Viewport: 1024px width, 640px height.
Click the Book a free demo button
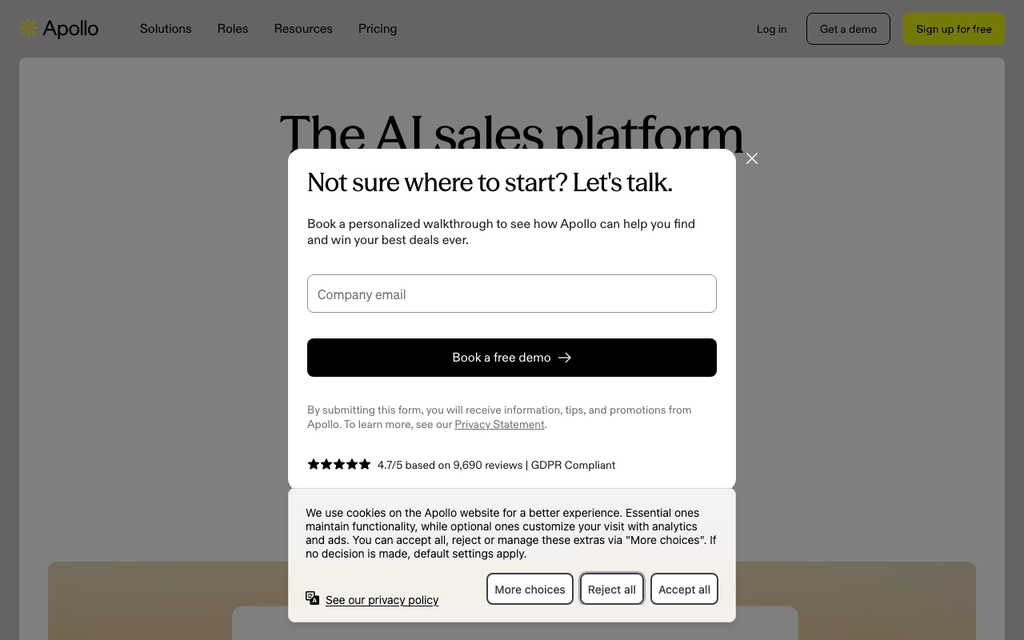[x=511, y=357]
